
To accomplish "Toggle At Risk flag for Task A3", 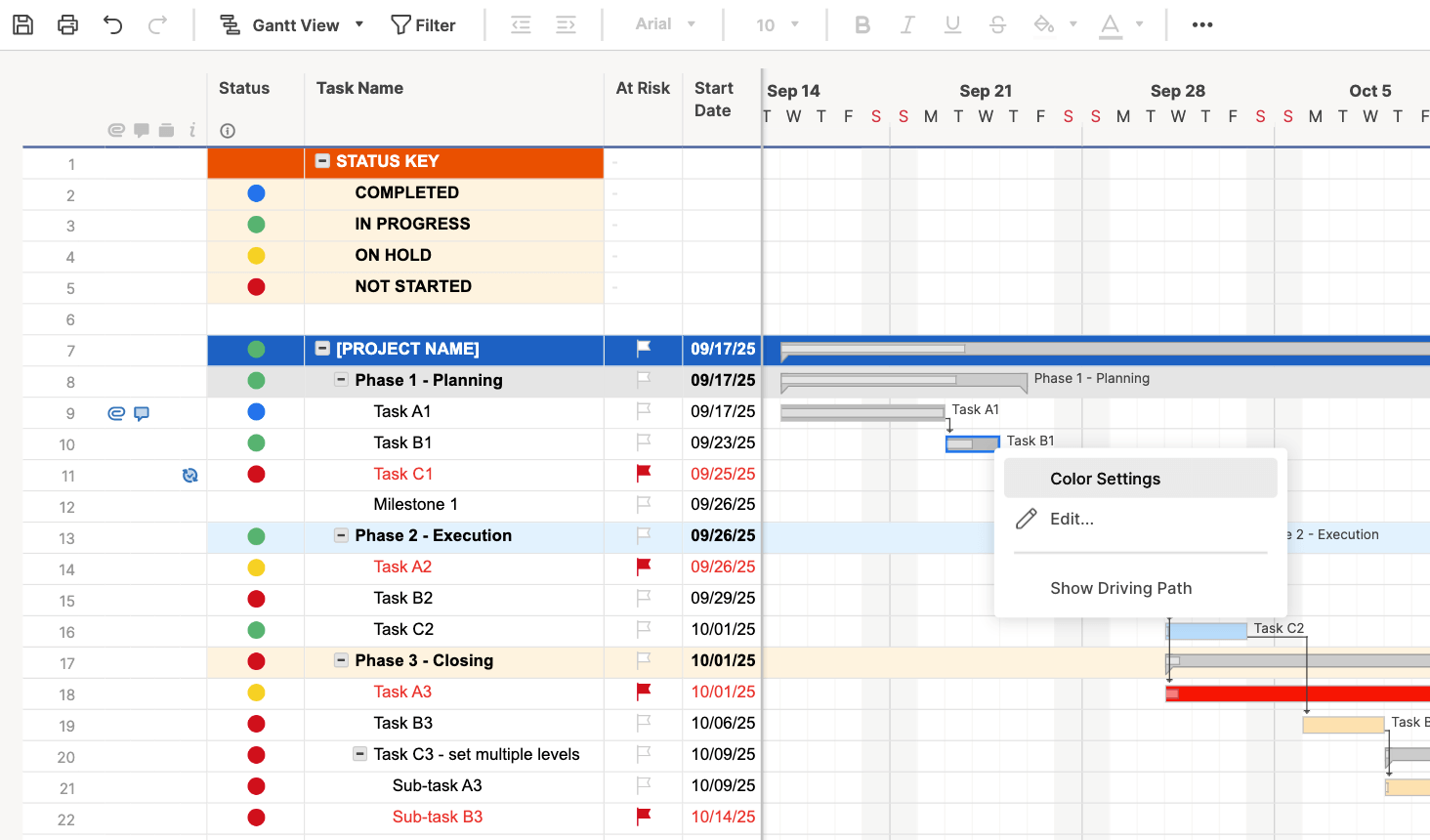I will tap(644, 692).
